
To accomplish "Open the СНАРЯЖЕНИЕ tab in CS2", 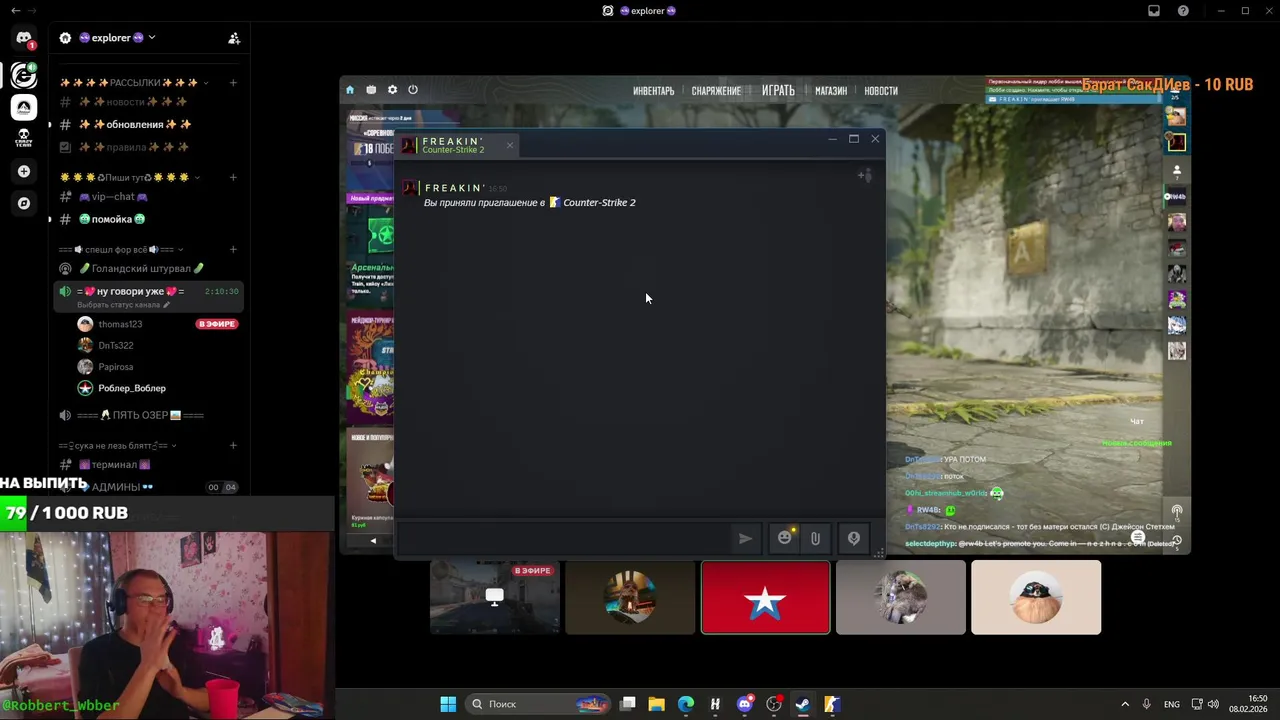I will [716, 91].
